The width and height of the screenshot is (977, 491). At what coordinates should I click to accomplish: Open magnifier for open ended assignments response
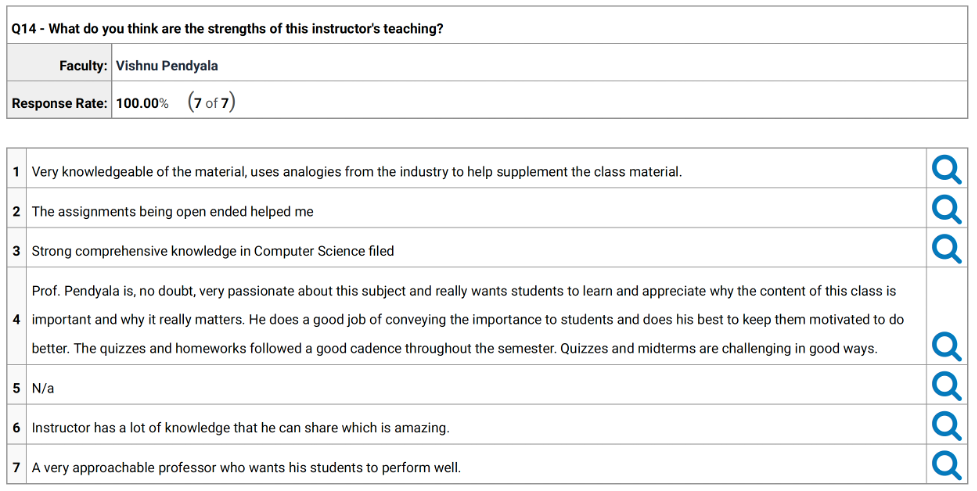click(x=945, y=208)
